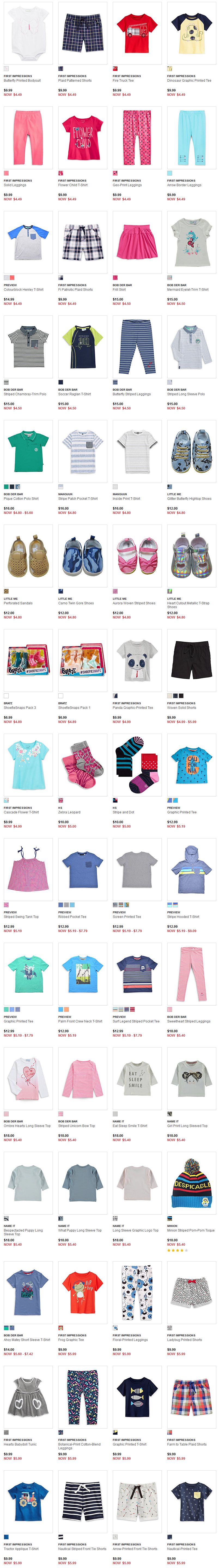Pick the first swatch under Ribbed Pocket Tee
This screenshot has height=1568, width=222.
click(x=60, y=905)
